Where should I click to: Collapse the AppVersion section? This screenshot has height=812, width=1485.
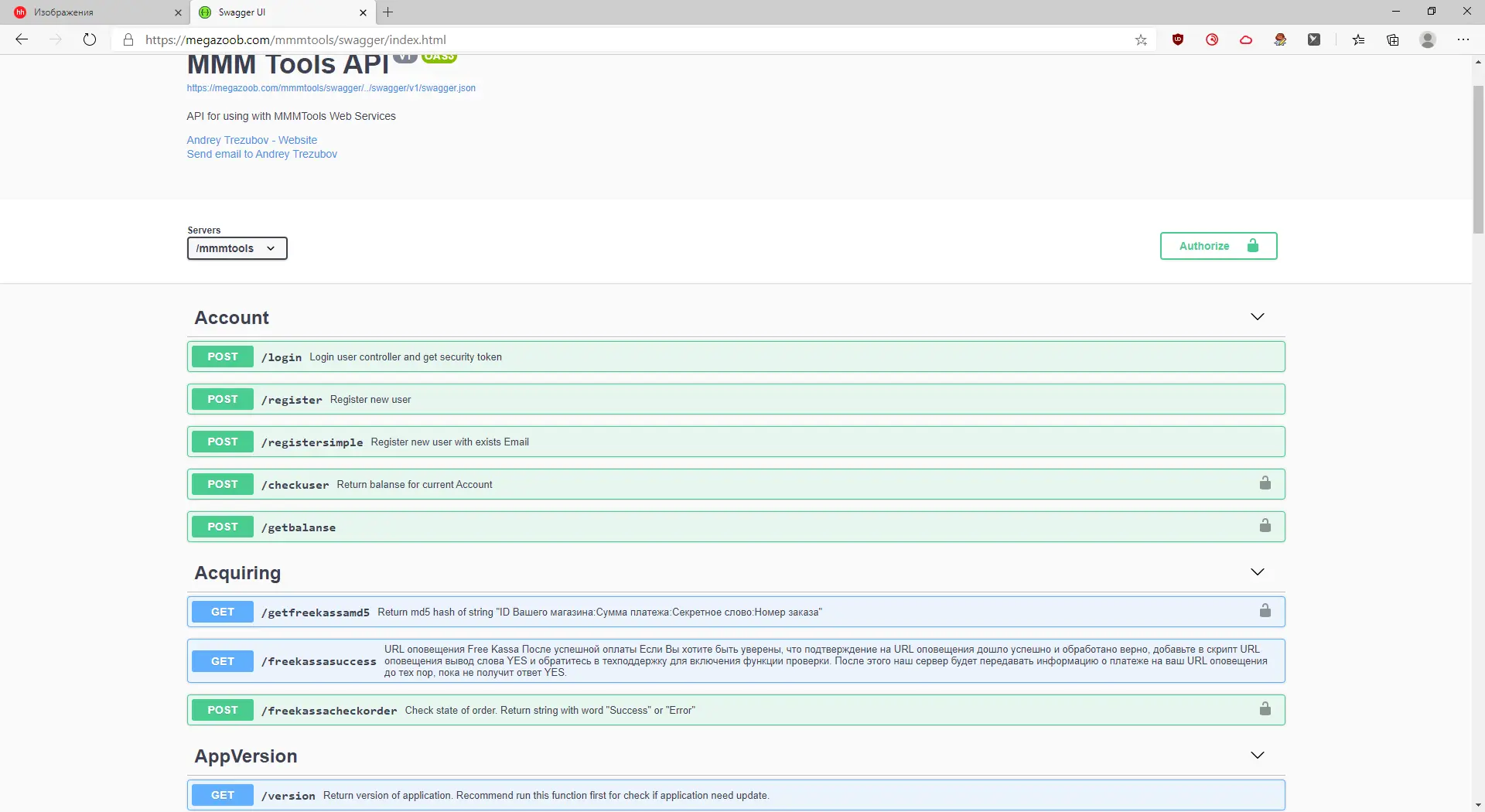click(x=1258, y=756)
